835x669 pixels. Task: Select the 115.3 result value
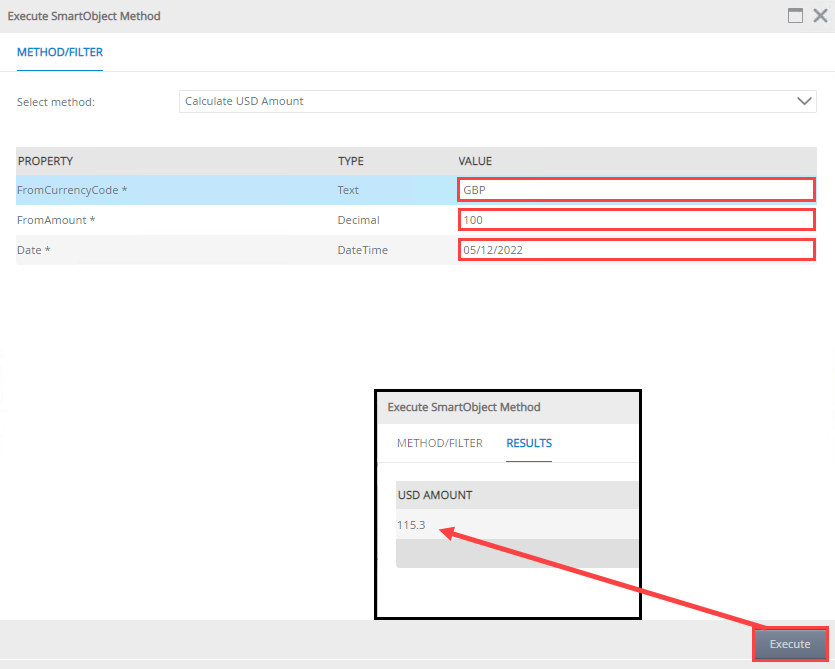(x=411, y=525)
